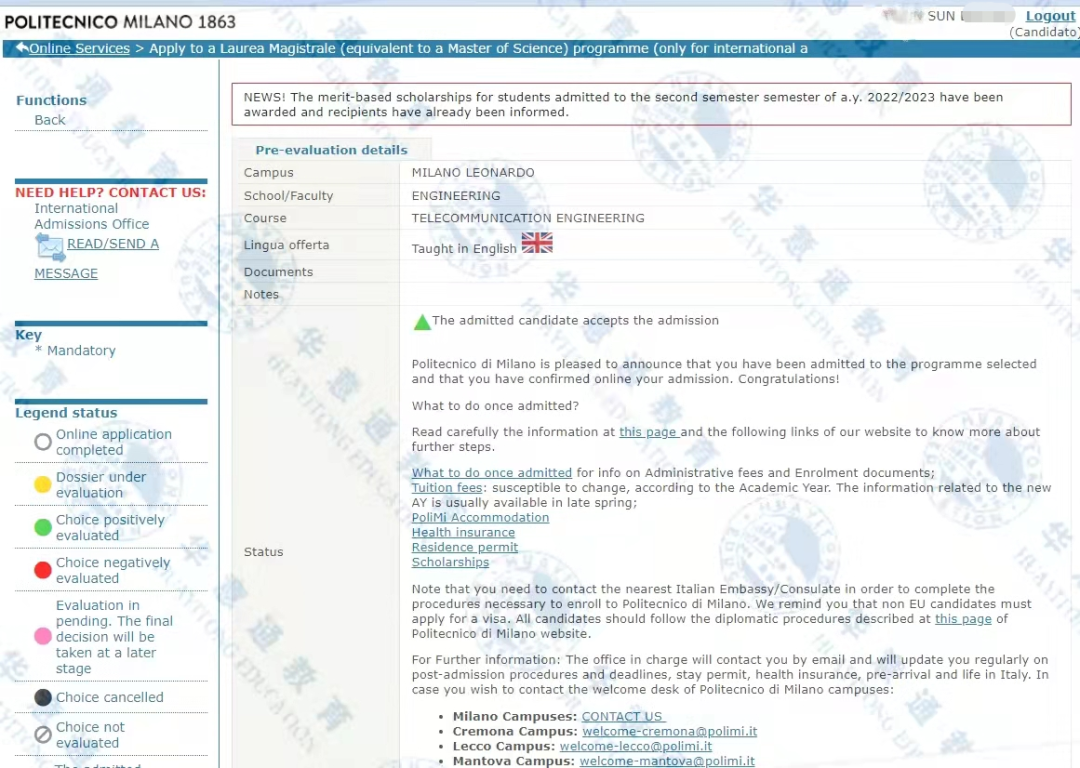This screenshot has height=768, width=1080.
Task: Click the 'International Admissions Office' text
Action: (92, 216)
